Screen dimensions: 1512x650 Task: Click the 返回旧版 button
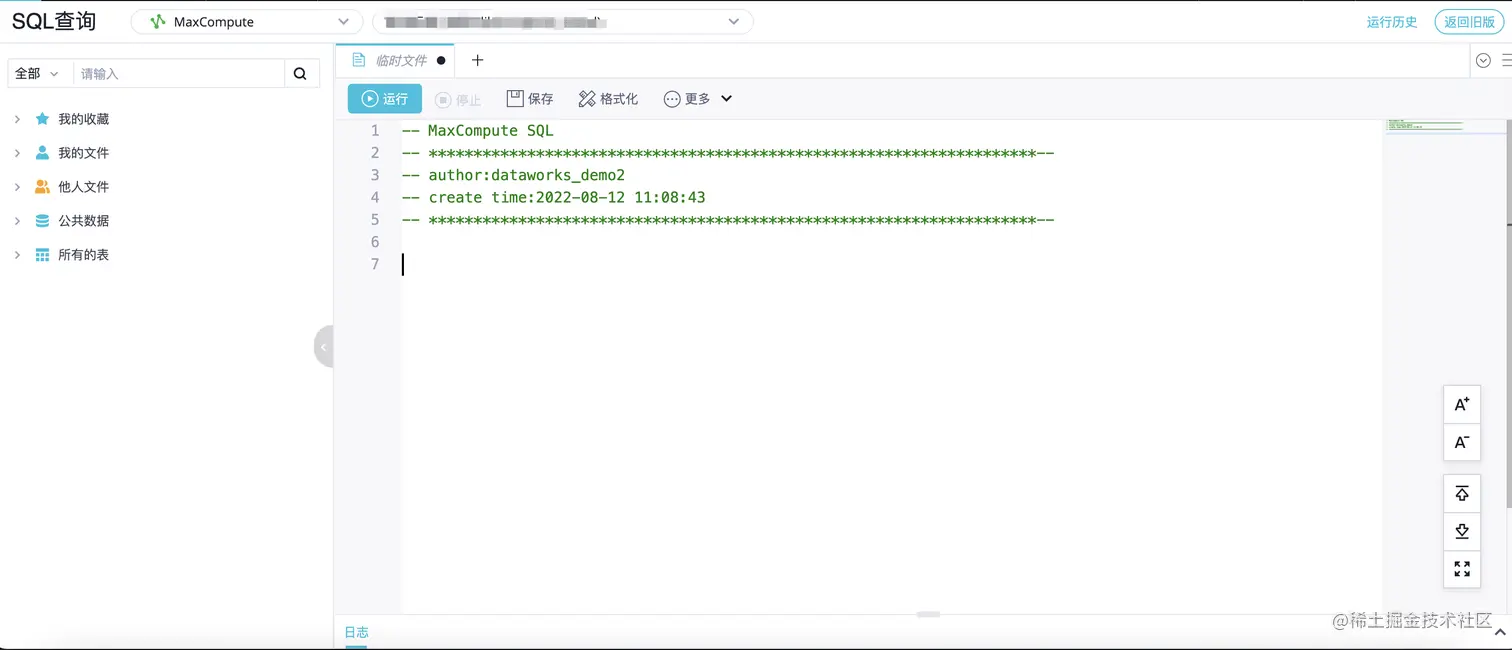click(1469, 22)
